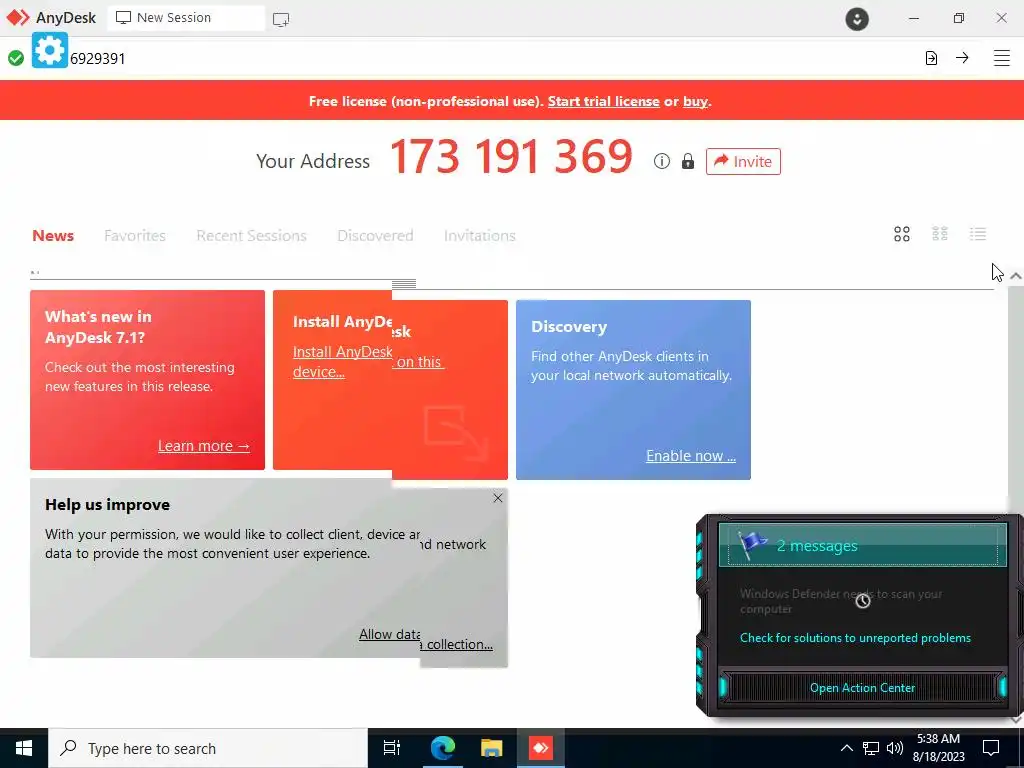Launch Microsoft Edge from the taskbar
This screenshot has width=1024, height=768.
click(442, 748)
